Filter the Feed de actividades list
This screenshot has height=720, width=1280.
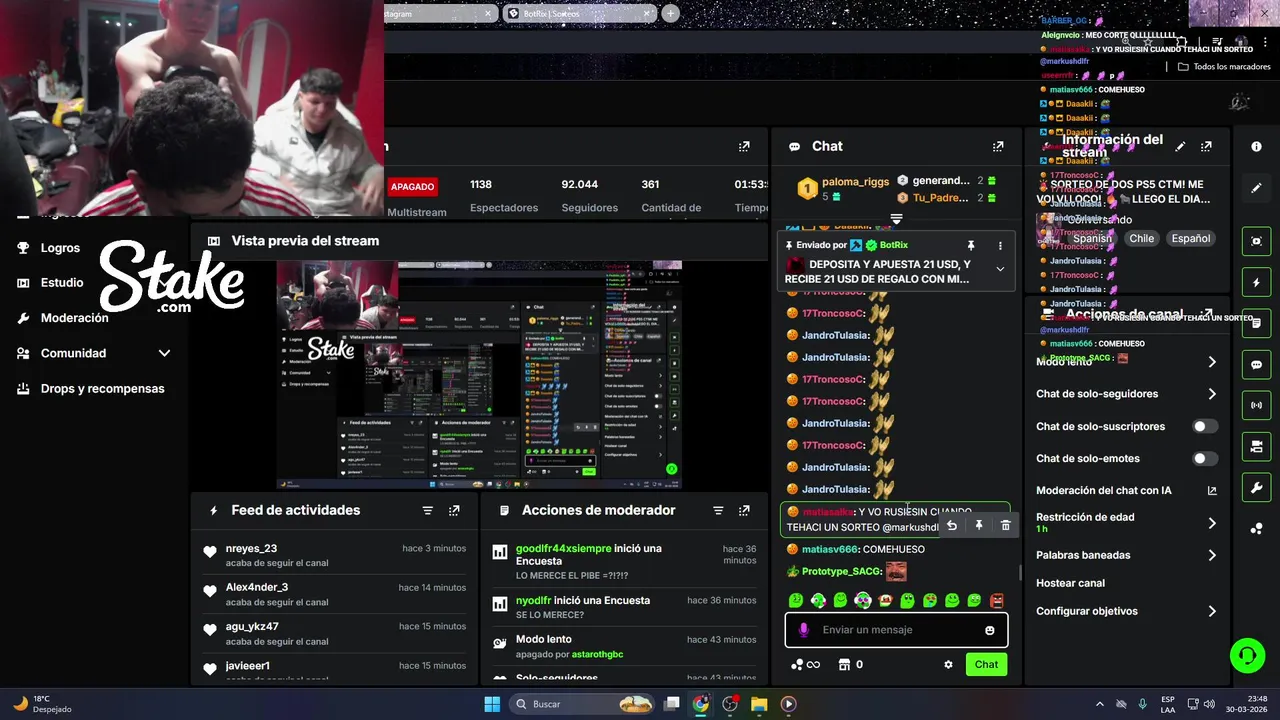pos(427,510)
